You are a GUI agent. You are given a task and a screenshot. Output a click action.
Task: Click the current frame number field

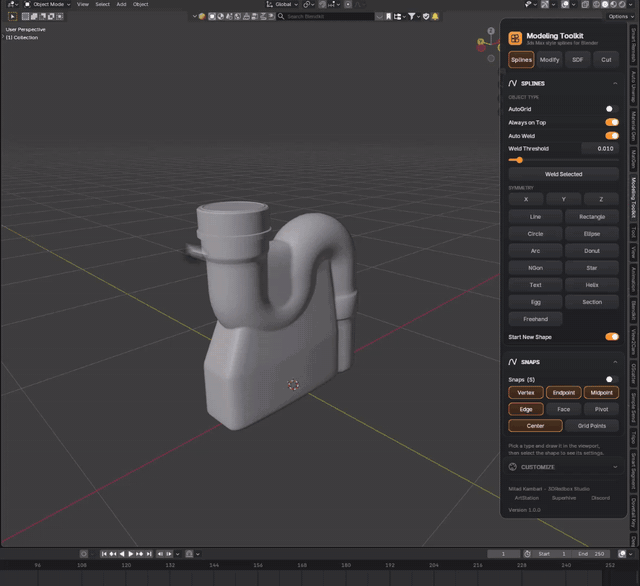pyautogui.click(x=503, y=554)
